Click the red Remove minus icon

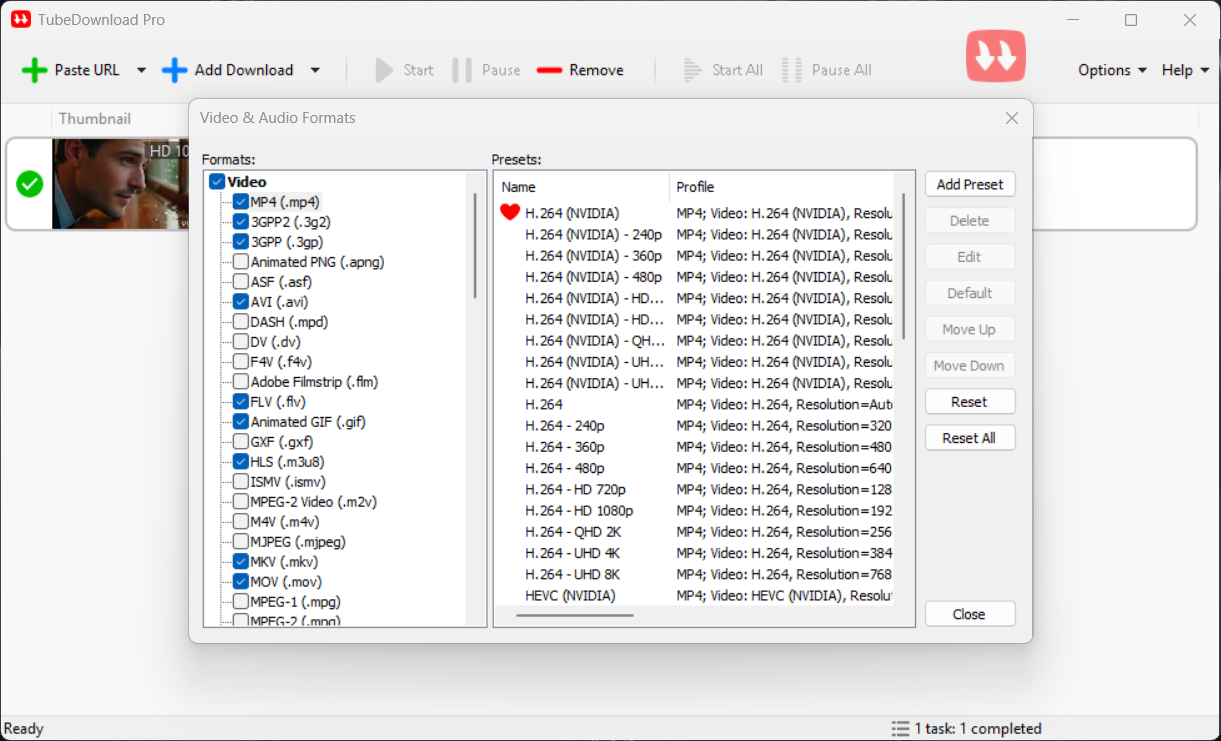click(x=549, y=70)
